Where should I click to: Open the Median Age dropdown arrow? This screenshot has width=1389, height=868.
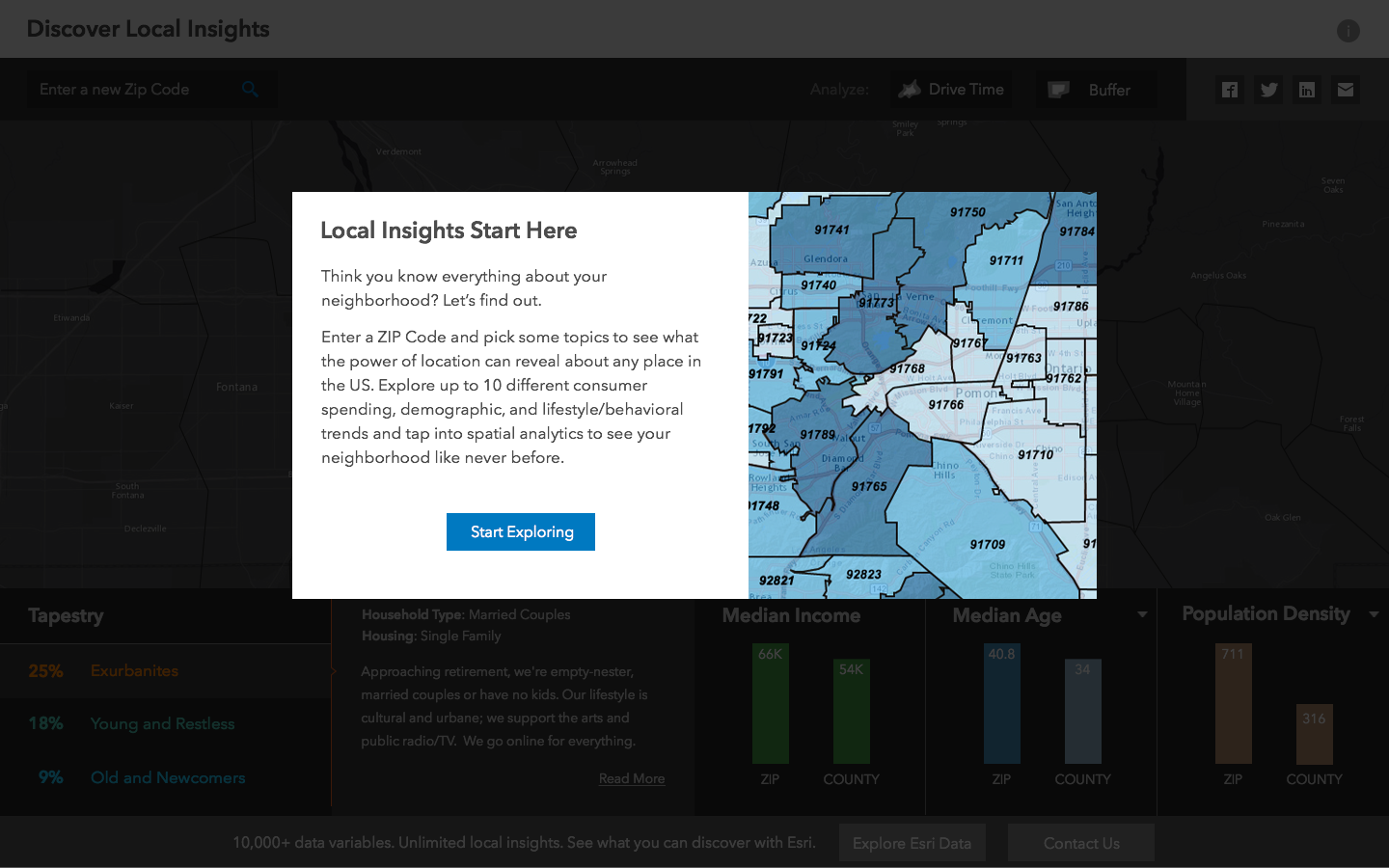coord(1142,614)
